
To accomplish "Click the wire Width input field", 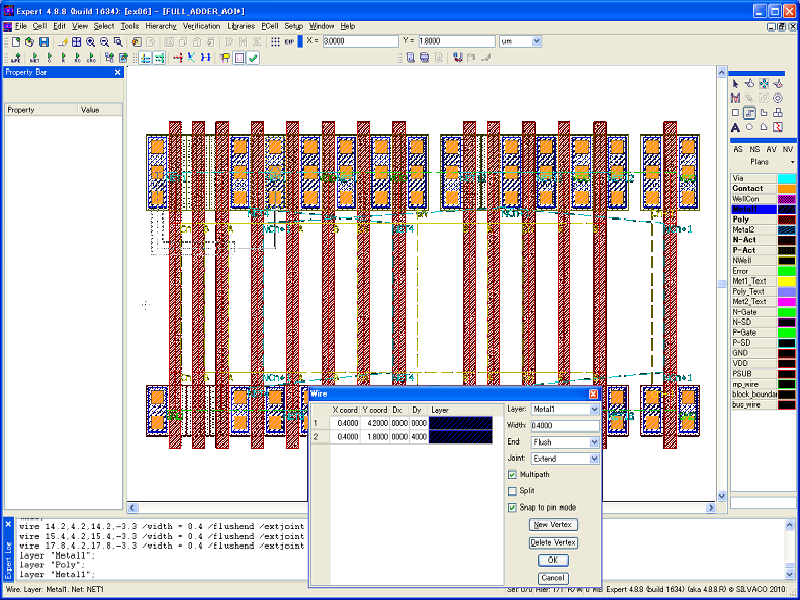I will tap(565, 426).
